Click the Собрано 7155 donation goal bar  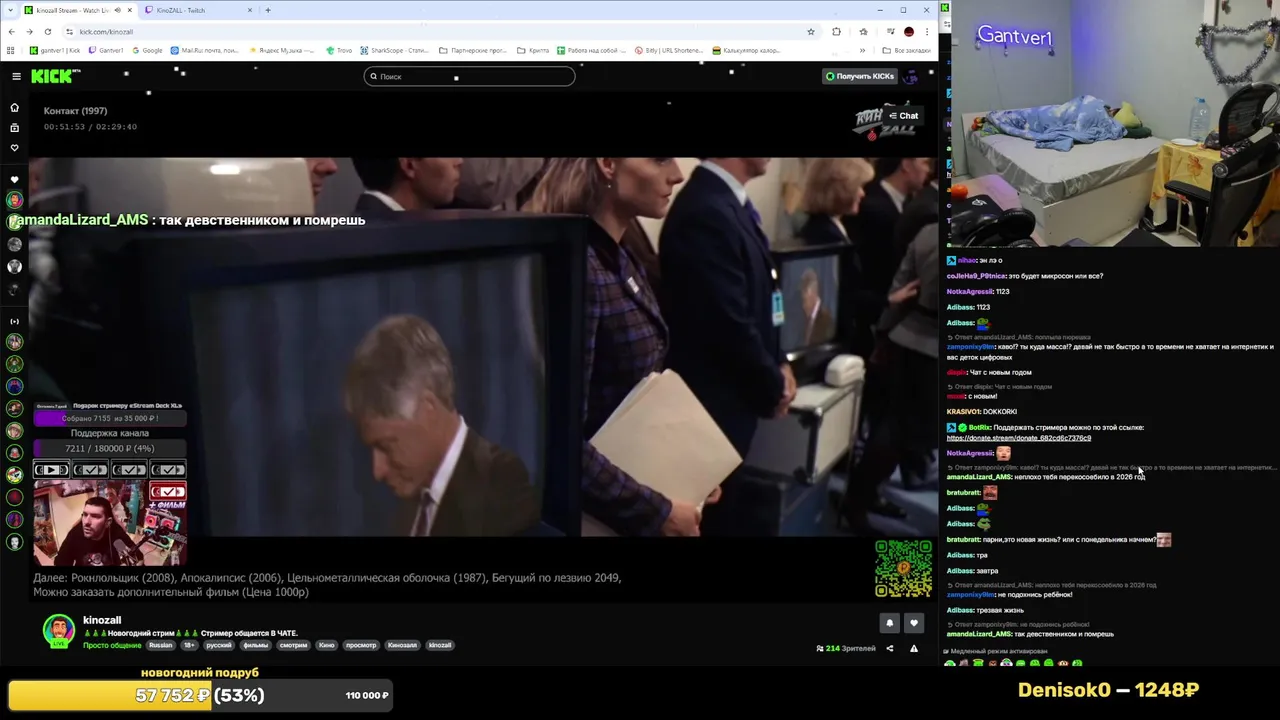click(110, 418)
